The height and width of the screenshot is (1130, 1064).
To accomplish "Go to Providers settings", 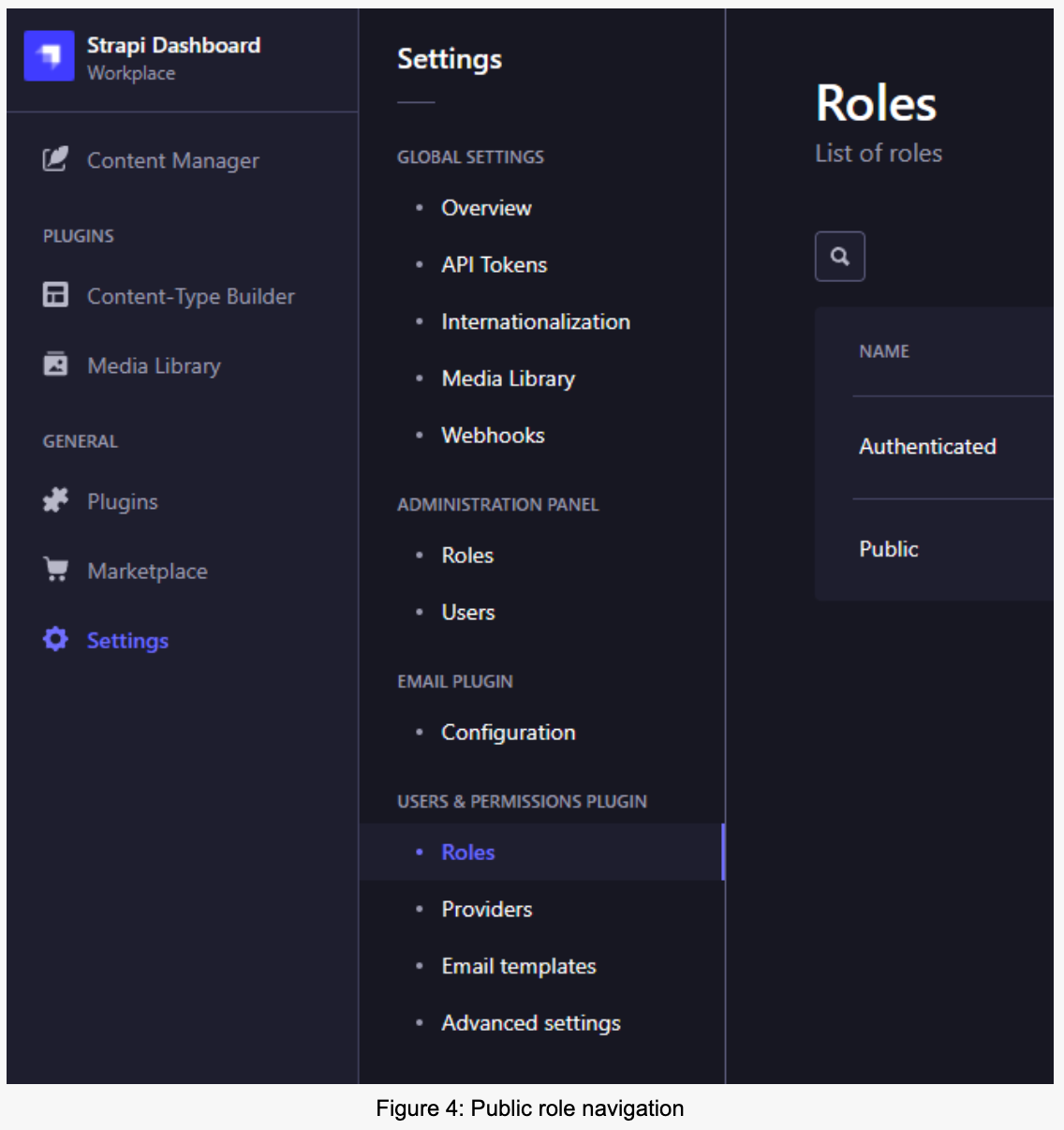I will click(486, 910).
